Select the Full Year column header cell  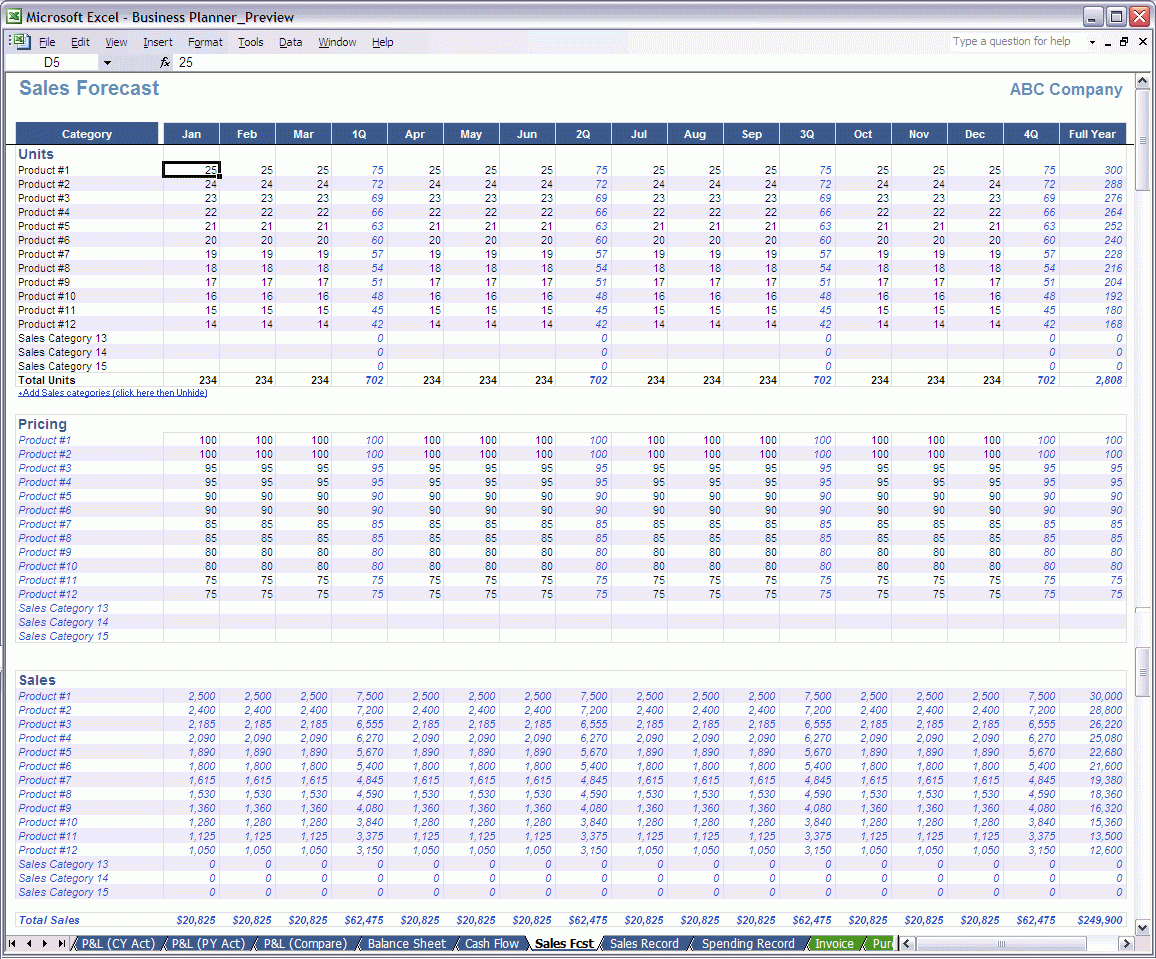click(x=1092, y=134)
